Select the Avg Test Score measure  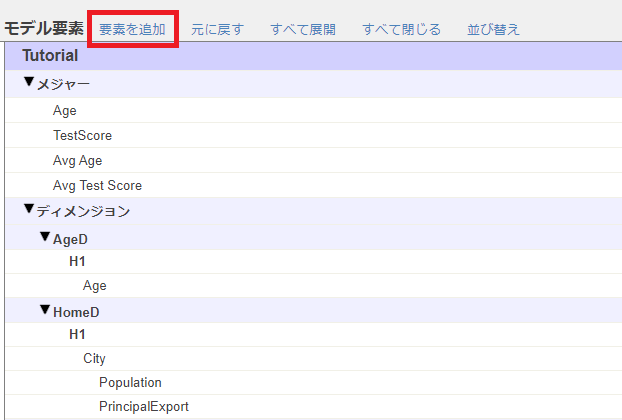97,185
